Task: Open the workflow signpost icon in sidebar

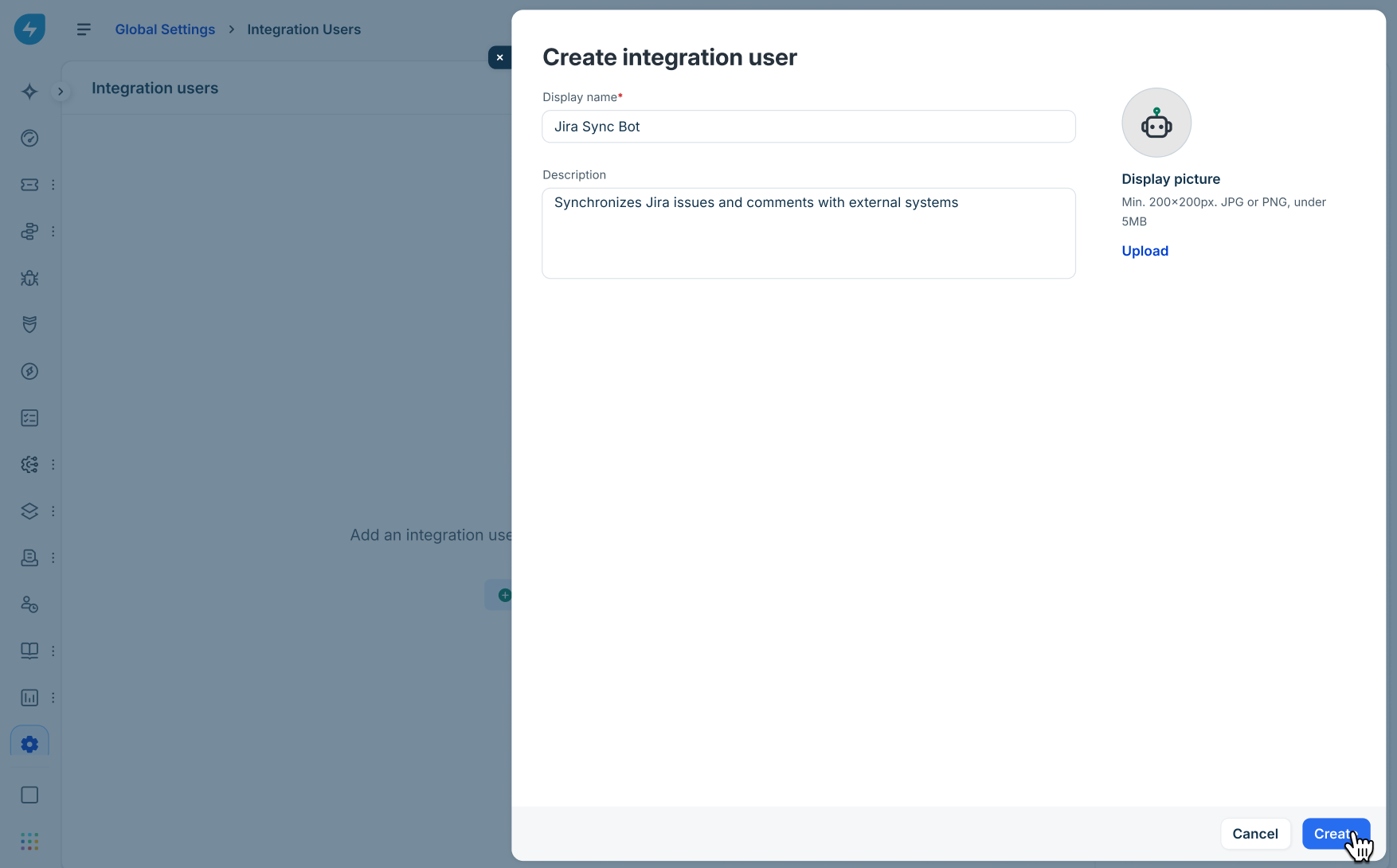Action: coord(29,232)
